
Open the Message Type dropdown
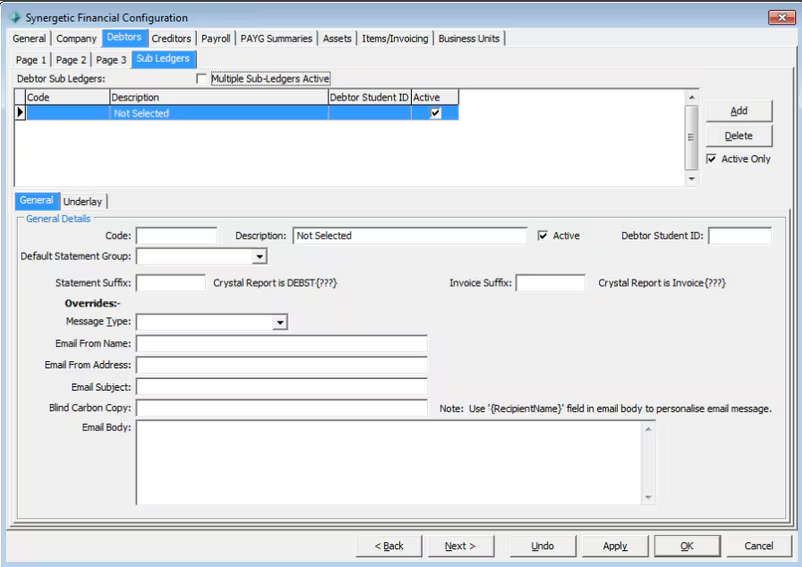pos(280,322)
